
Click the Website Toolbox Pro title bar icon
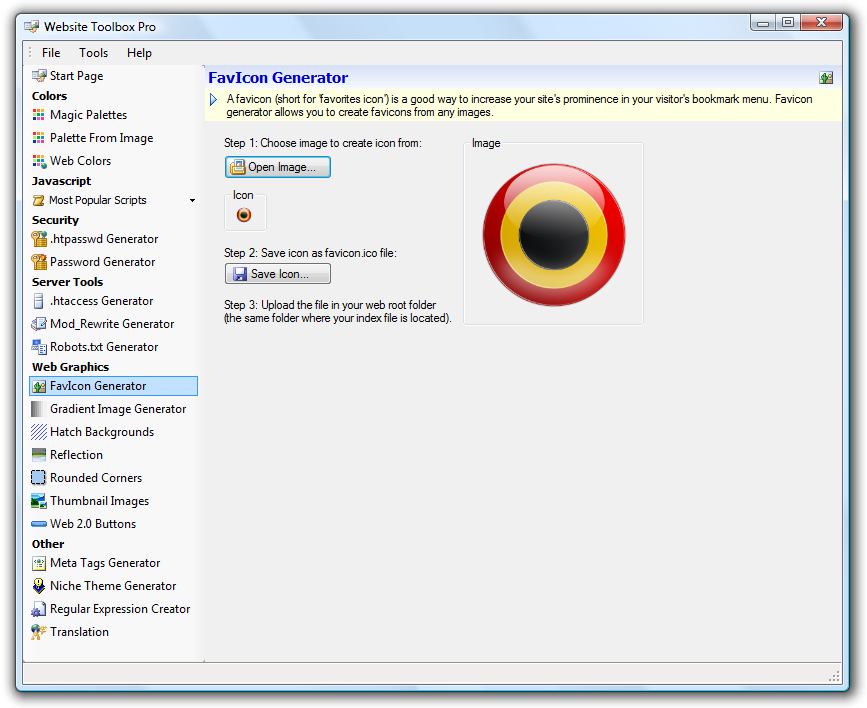tap(32, 27)
